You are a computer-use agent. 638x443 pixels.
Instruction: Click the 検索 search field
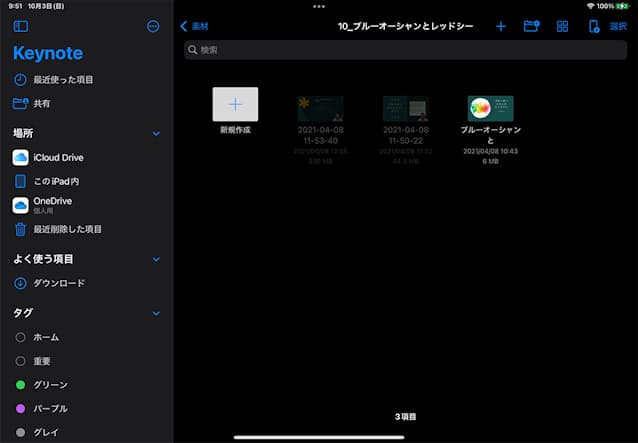point(405,49)
